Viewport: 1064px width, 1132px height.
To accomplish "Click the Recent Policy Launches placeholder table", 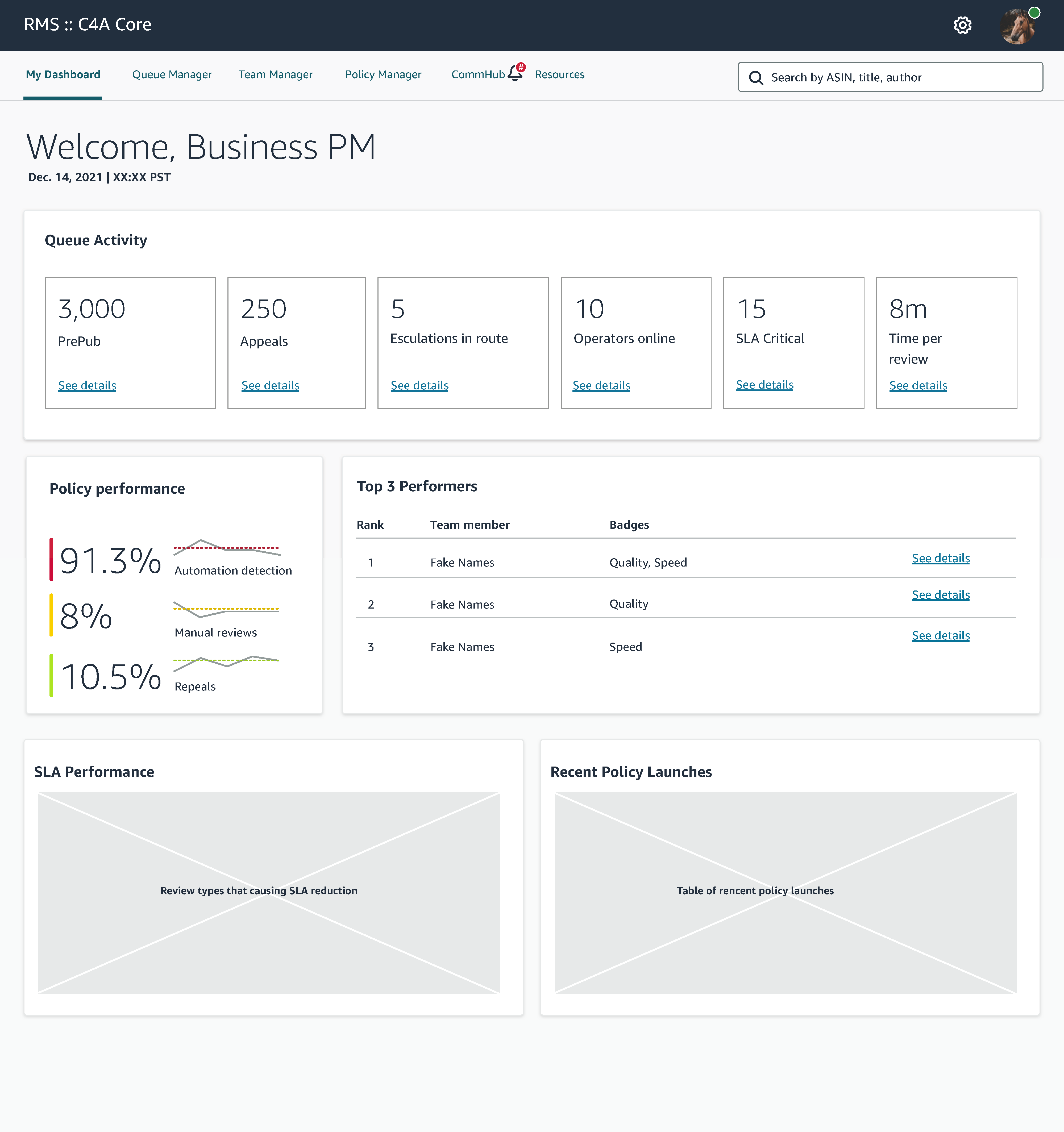I will point(785,892).
